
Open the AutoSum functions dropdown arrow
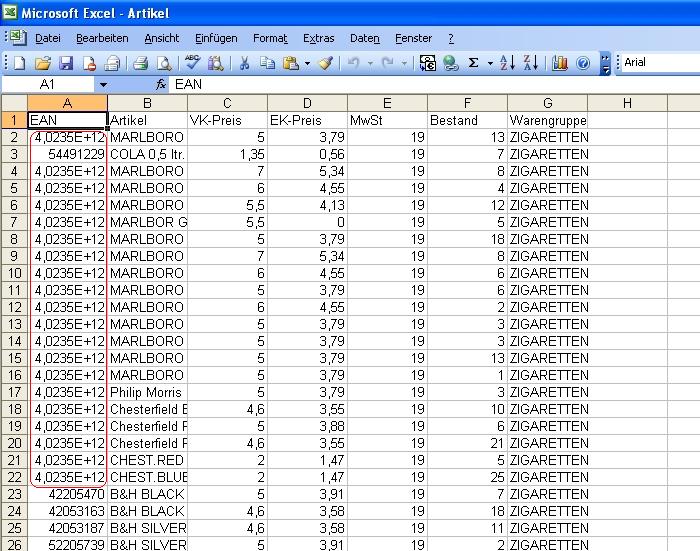click(490, 63)
